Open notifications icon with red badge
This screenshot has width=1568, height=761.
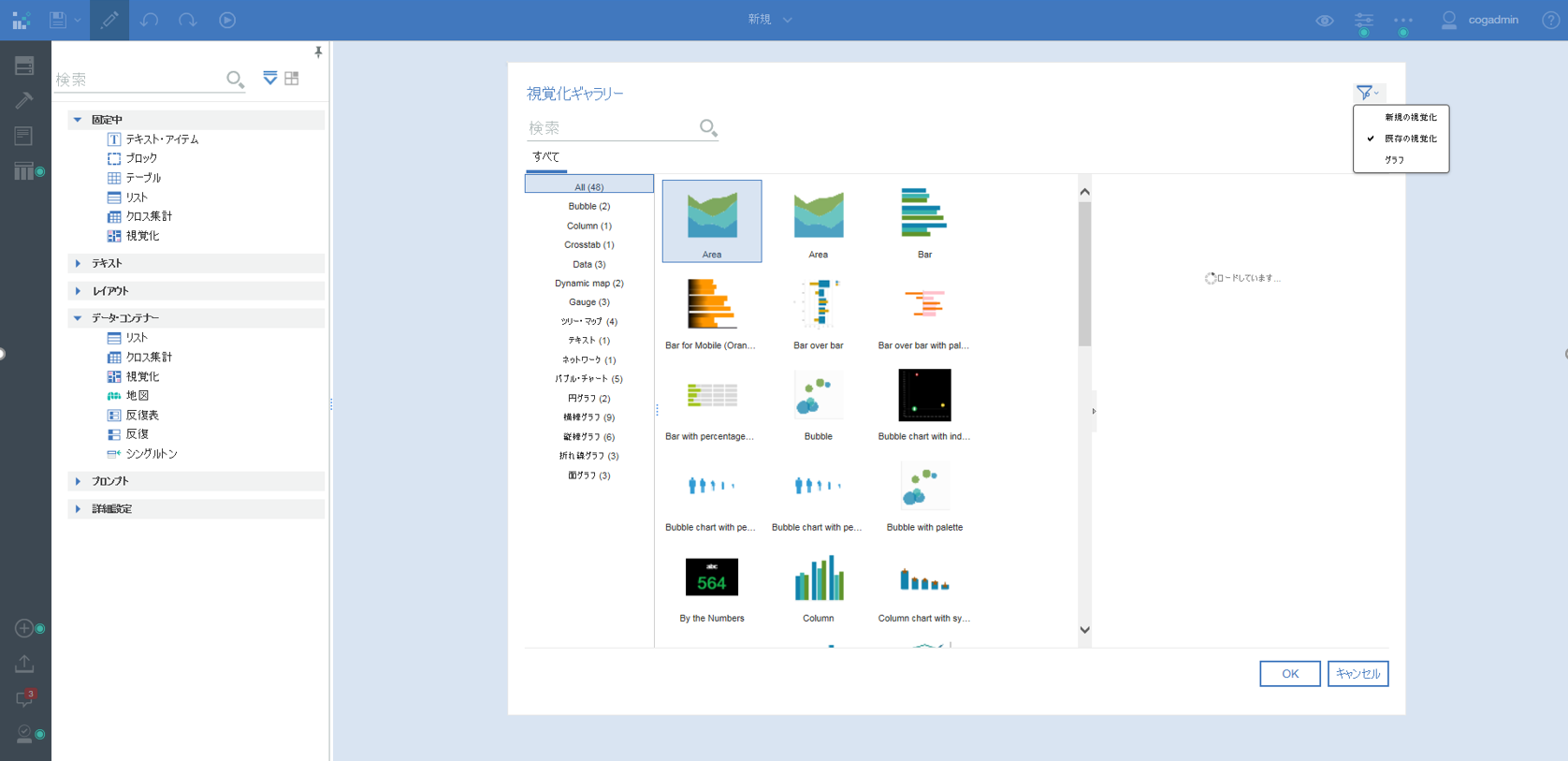click(x=24, y=698)
